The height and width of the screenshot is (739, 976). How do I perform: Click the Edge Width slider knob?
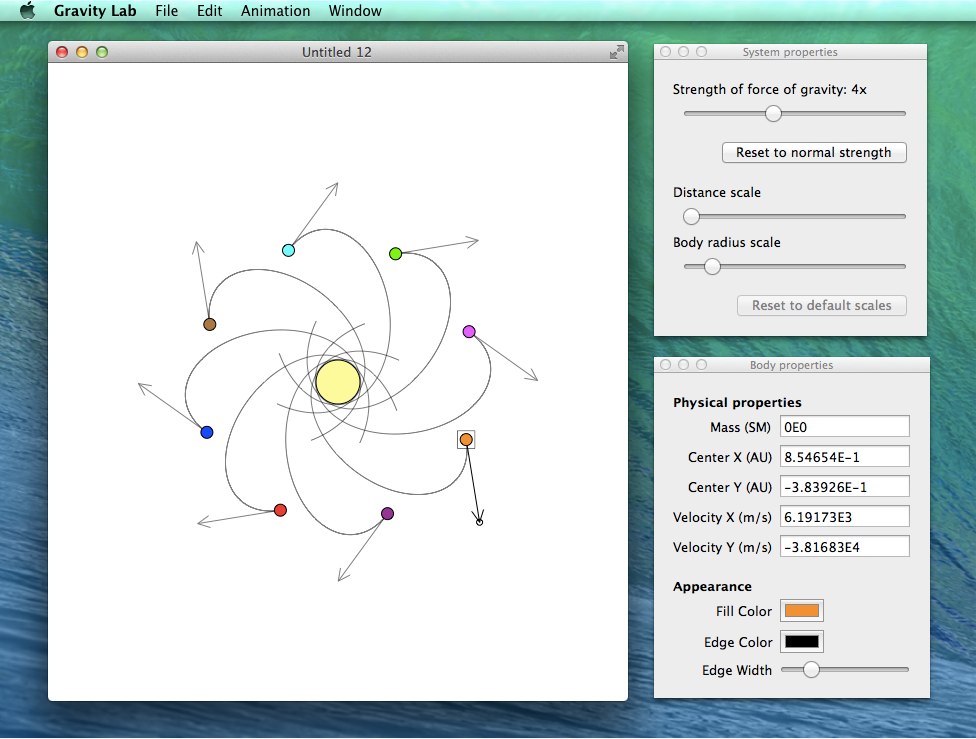pyautogui.click(x=811, y=670)
